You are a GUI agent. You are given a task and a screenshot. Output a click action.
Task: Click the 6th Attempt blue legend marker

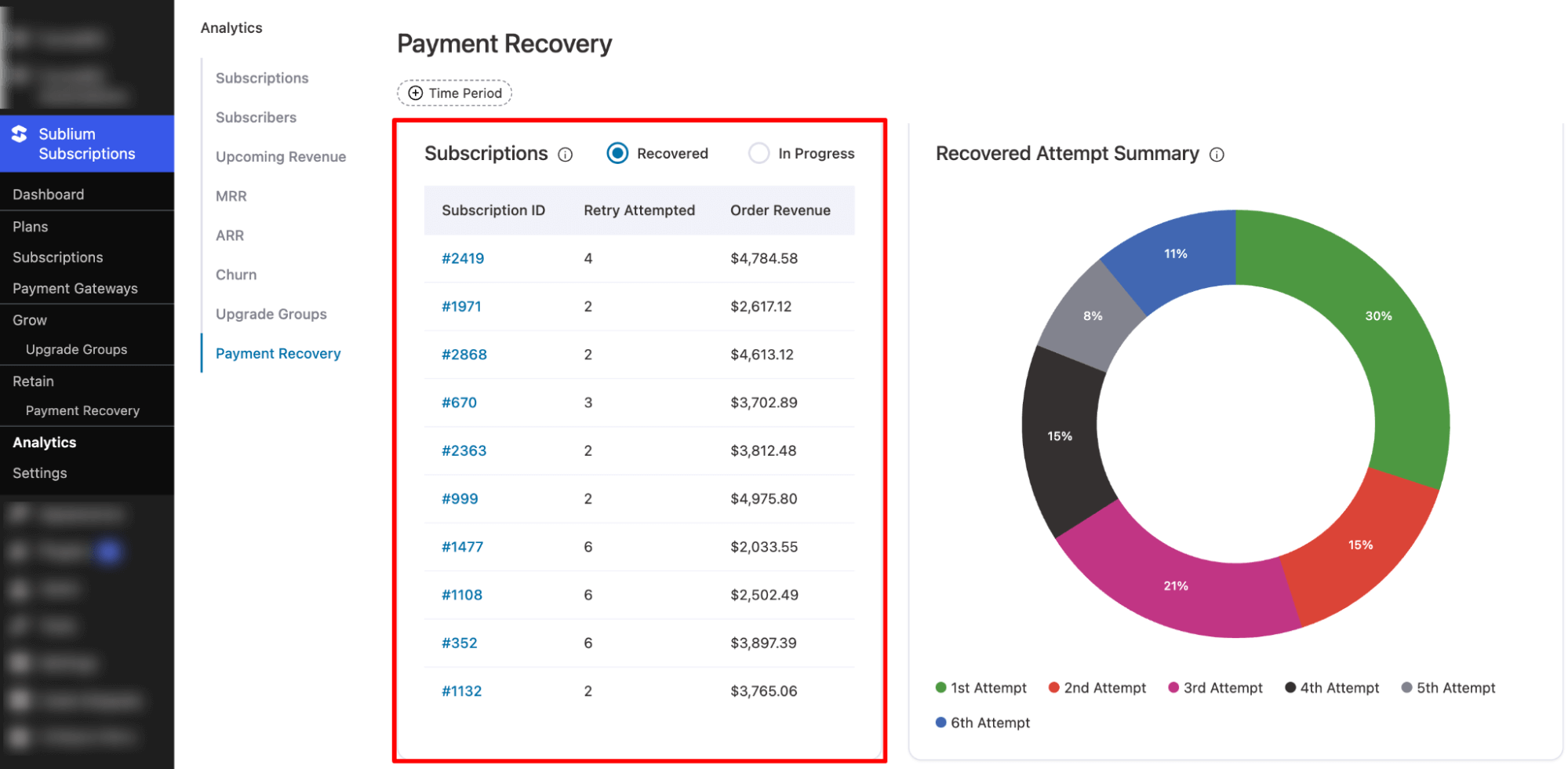pyautogui.click(x=940, y=723)
